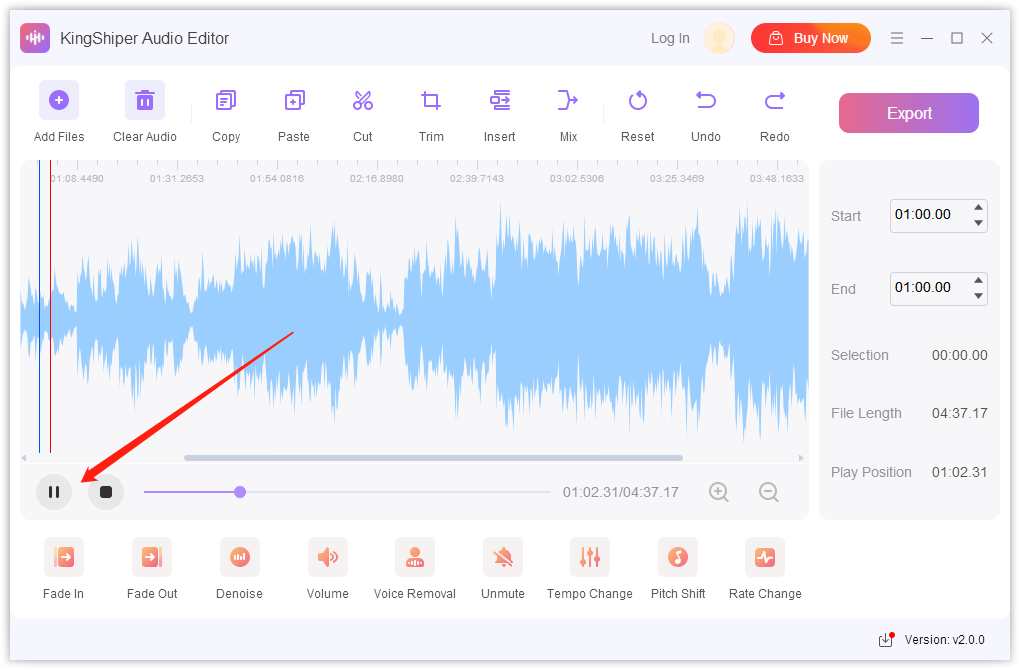Click the playback progress slider handle
The height and width of the screenshot is (670, 1020).
click(x=240, y=492)
